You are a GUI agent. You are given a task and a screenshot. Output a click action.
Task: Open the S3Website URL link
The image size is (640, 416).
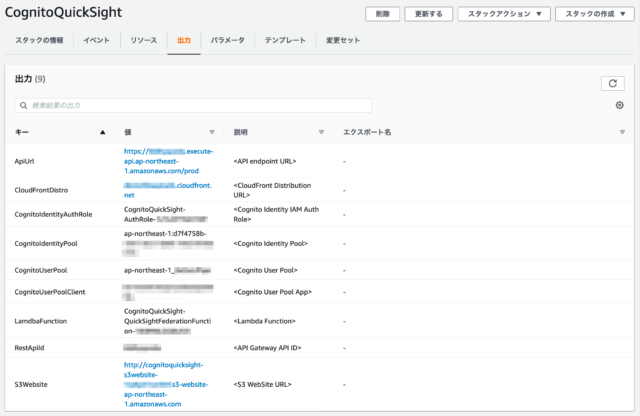pos(166,384)
